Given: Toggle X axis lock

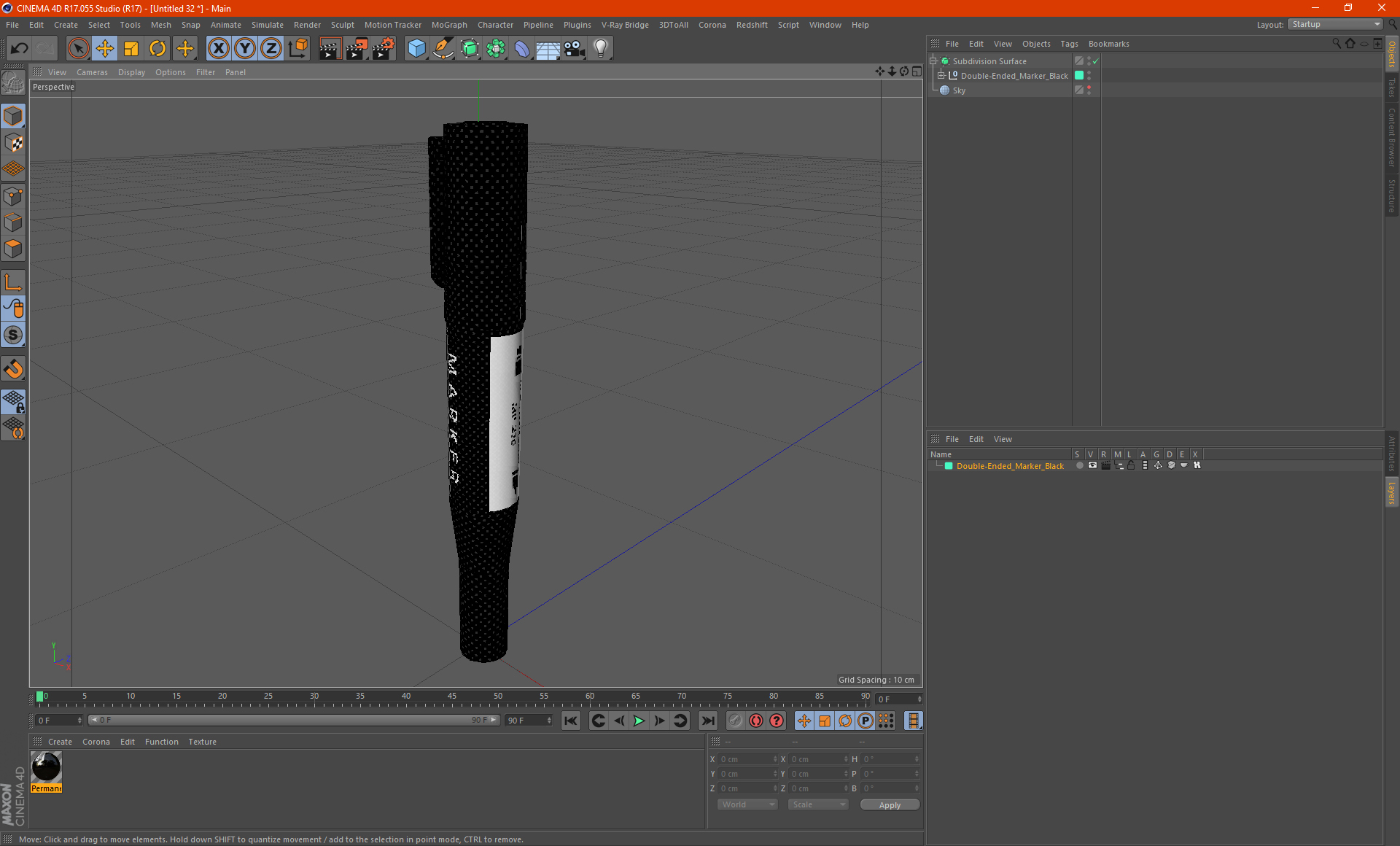Looking at the screenshot, I should pyautogui.click(x=218, y=49).
